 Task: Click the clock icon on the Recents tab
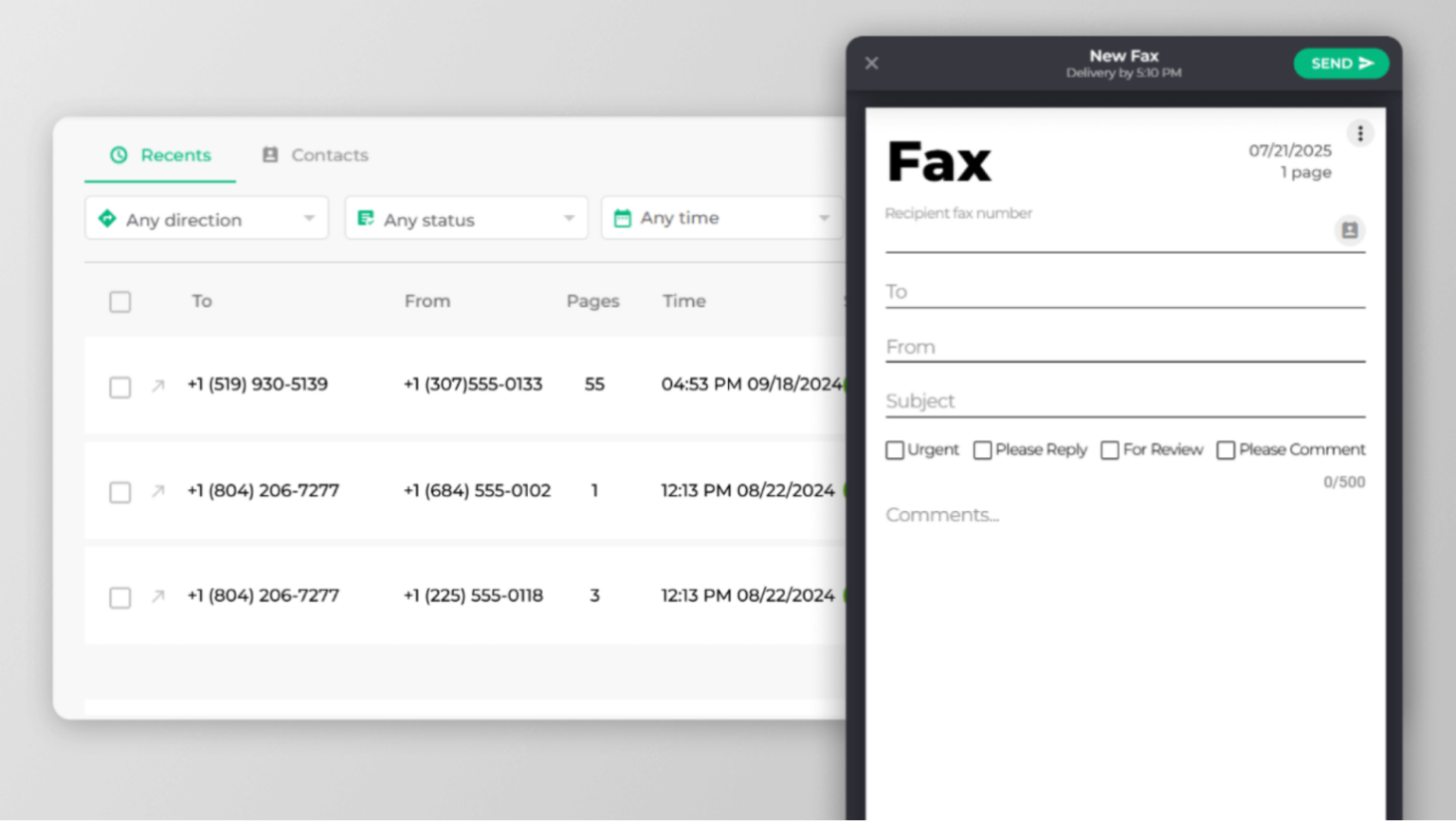(118, 155)
